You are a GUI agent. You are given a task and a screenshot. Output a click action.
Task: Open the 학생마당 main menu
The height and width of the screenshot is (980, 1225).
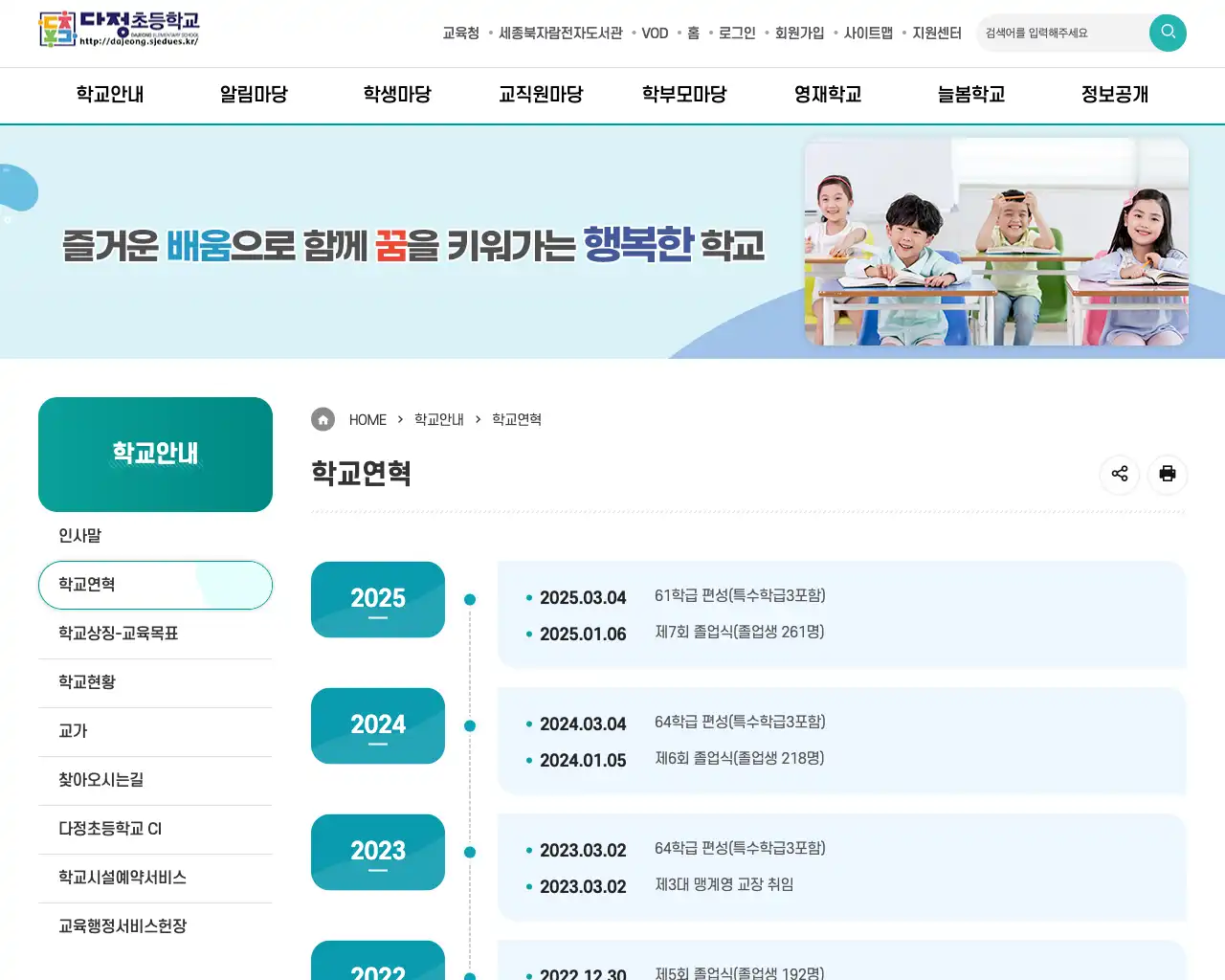(x=397, y=95)
